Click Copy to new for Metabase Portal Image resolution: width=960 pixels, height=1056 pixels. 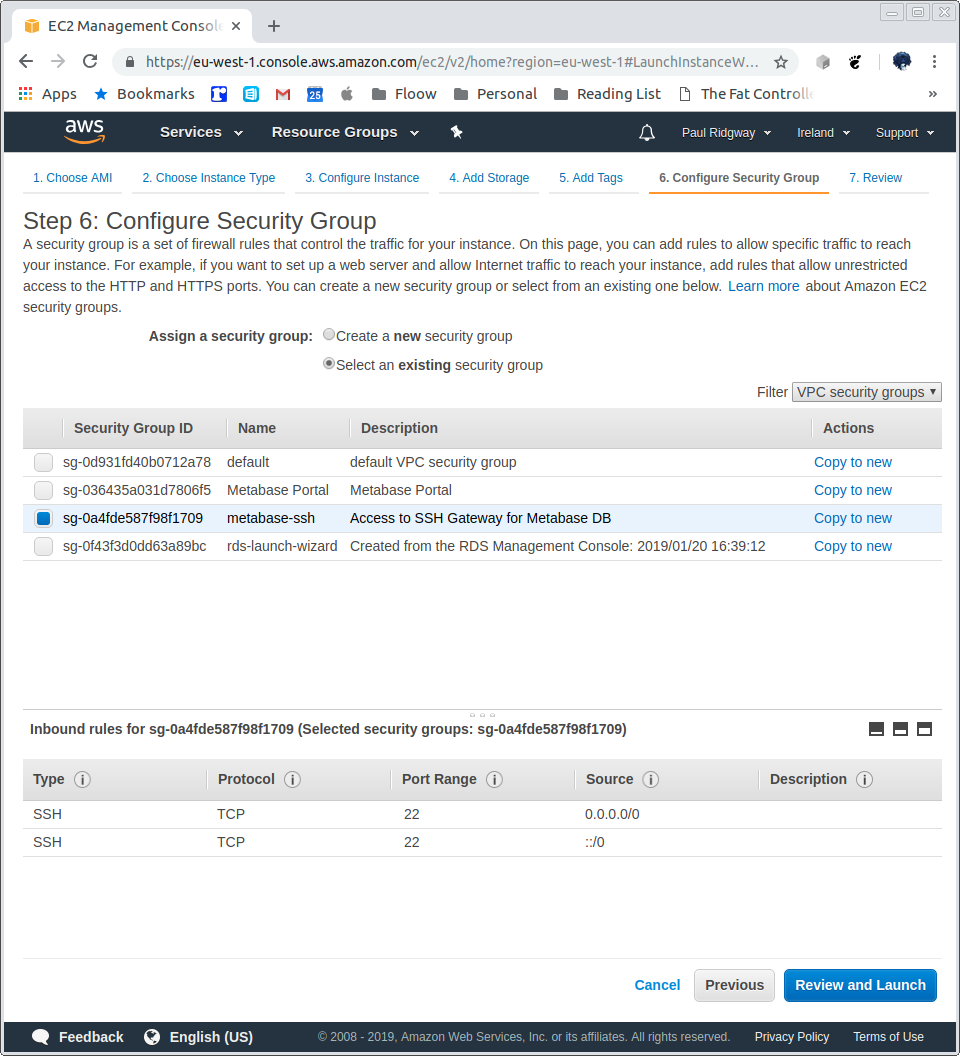pyautogui.click(x=852, y=490)
